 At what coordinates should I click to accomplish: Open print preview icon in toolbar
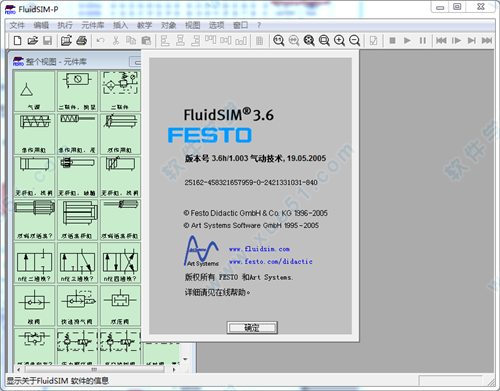(x=66, y=41)
